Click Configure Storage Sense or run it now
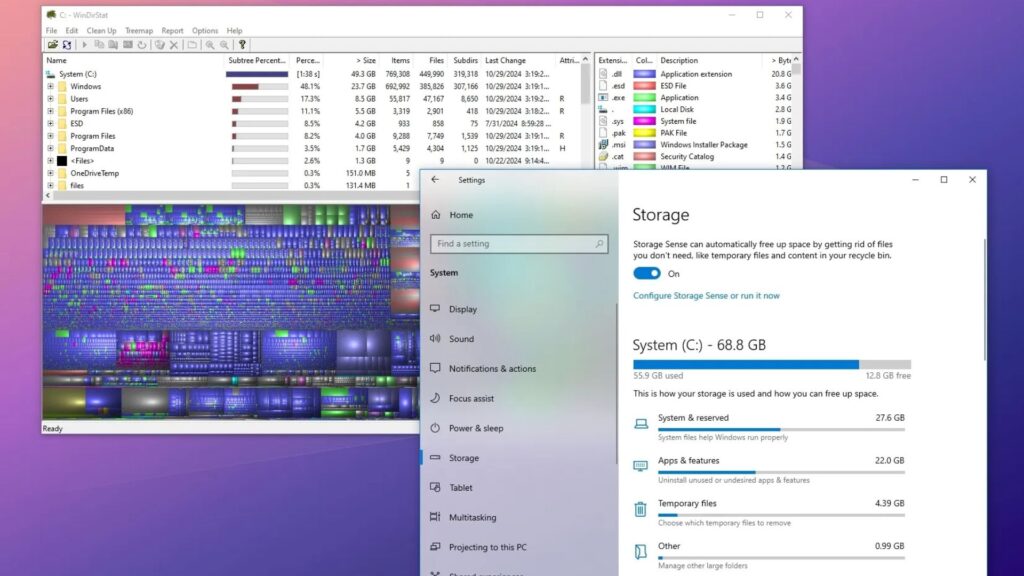 [x=706, y=296]
